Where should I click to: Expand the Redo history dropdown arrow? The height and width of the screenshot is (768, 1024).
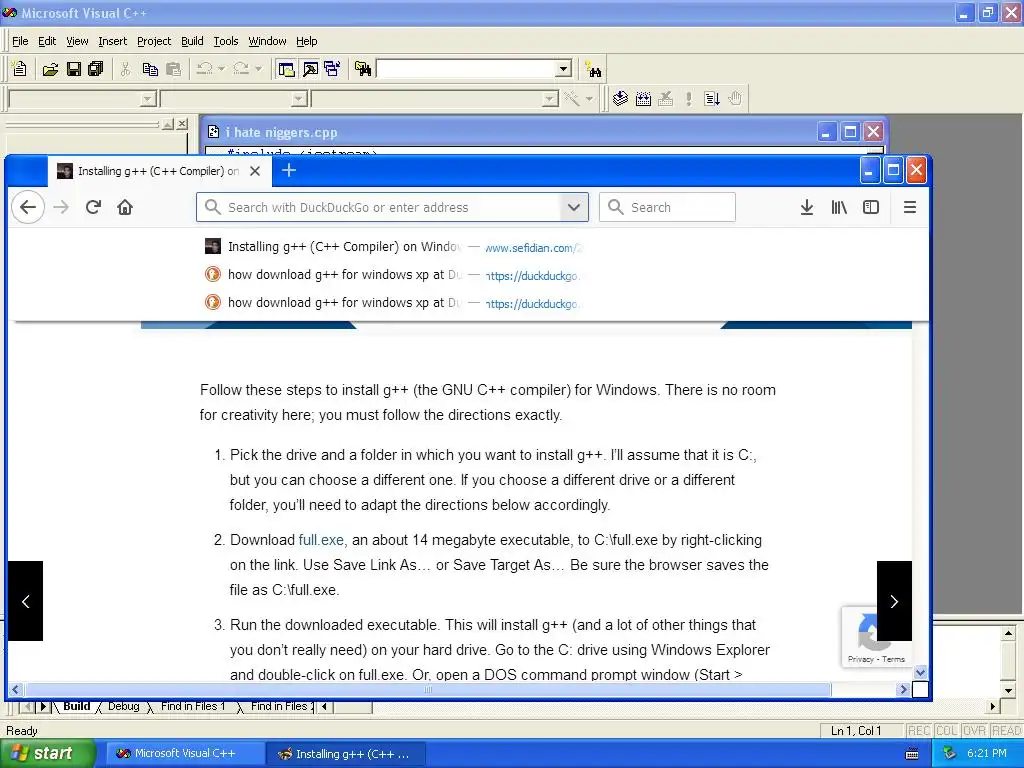[x=258, y=69]
